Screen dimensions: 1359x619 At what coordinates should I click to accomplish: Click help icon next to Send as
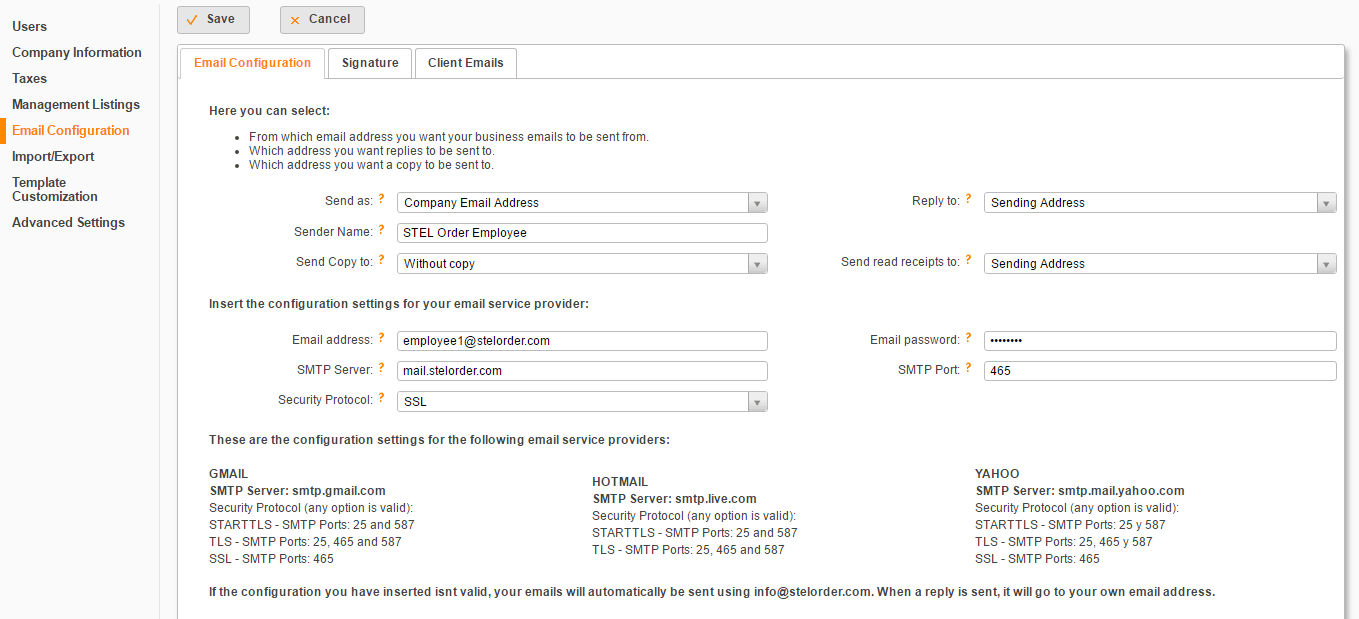tap(381, 200)
